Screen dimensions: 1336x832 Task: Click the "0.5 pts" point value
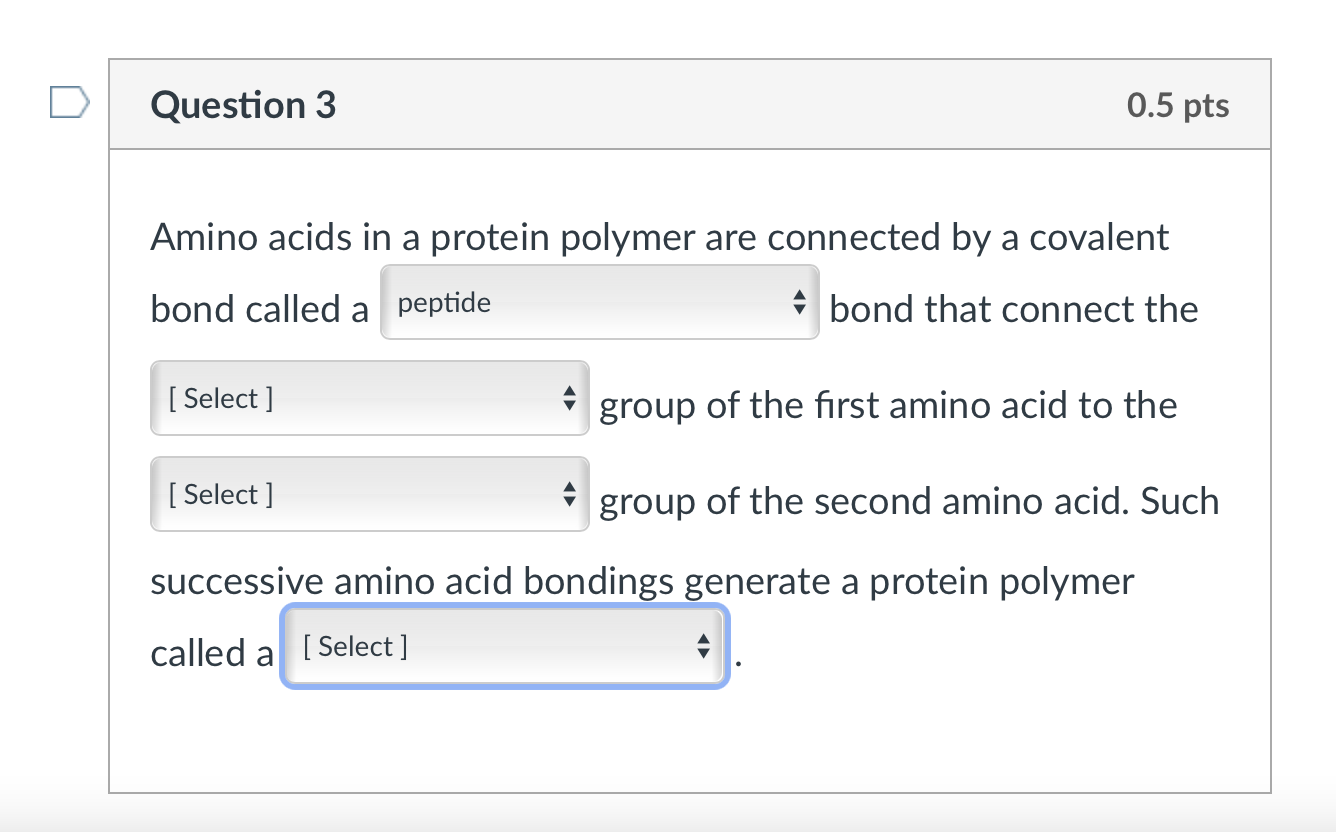(1177, 106)
